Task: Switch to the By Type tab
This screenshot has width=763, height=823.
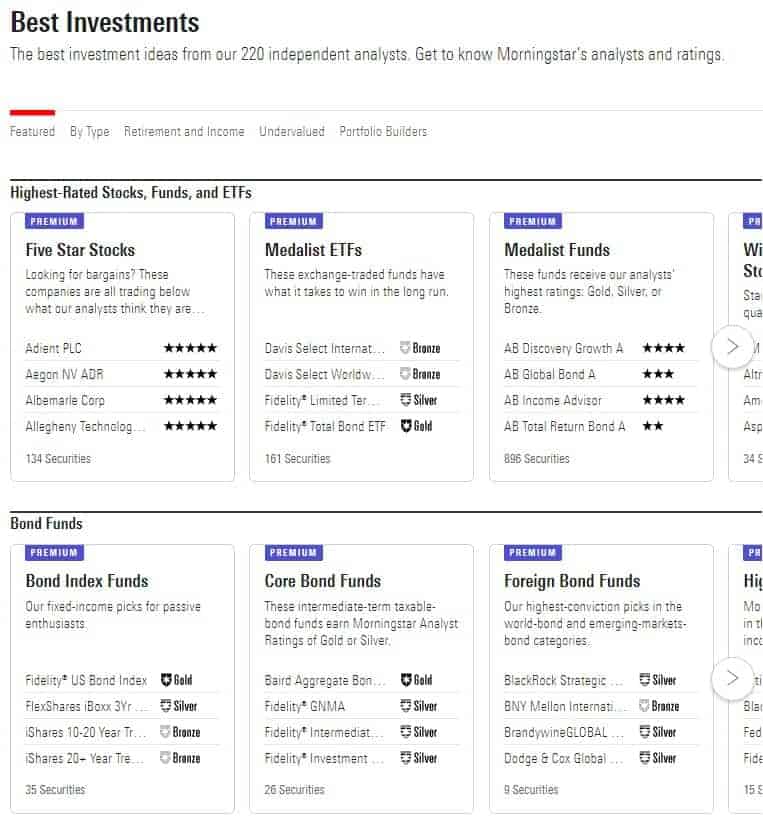Action: (90, 131)
